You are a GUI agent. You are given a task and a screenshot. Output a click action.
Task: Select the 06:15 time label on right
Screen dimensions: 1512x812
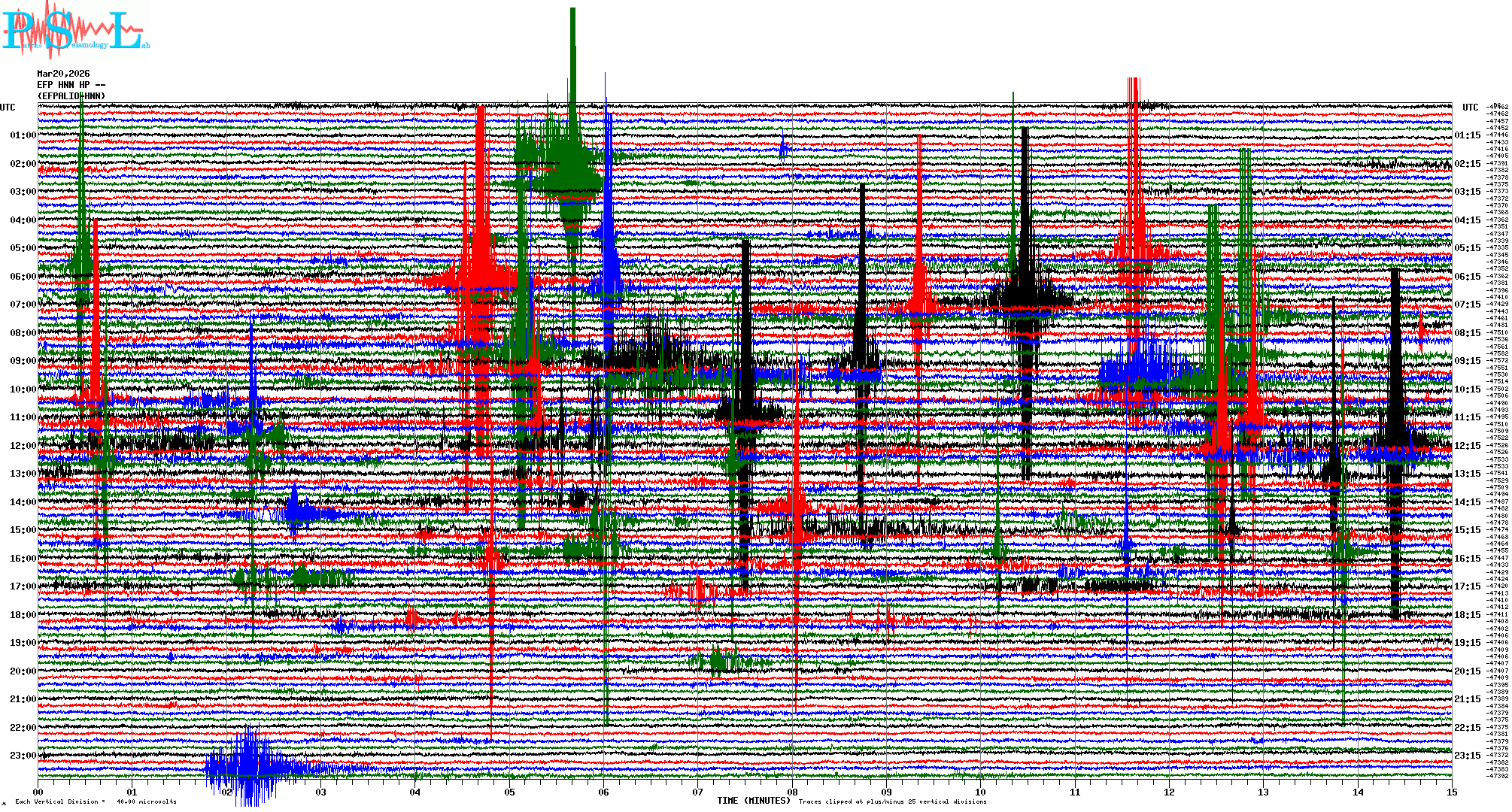[1467, 277]
